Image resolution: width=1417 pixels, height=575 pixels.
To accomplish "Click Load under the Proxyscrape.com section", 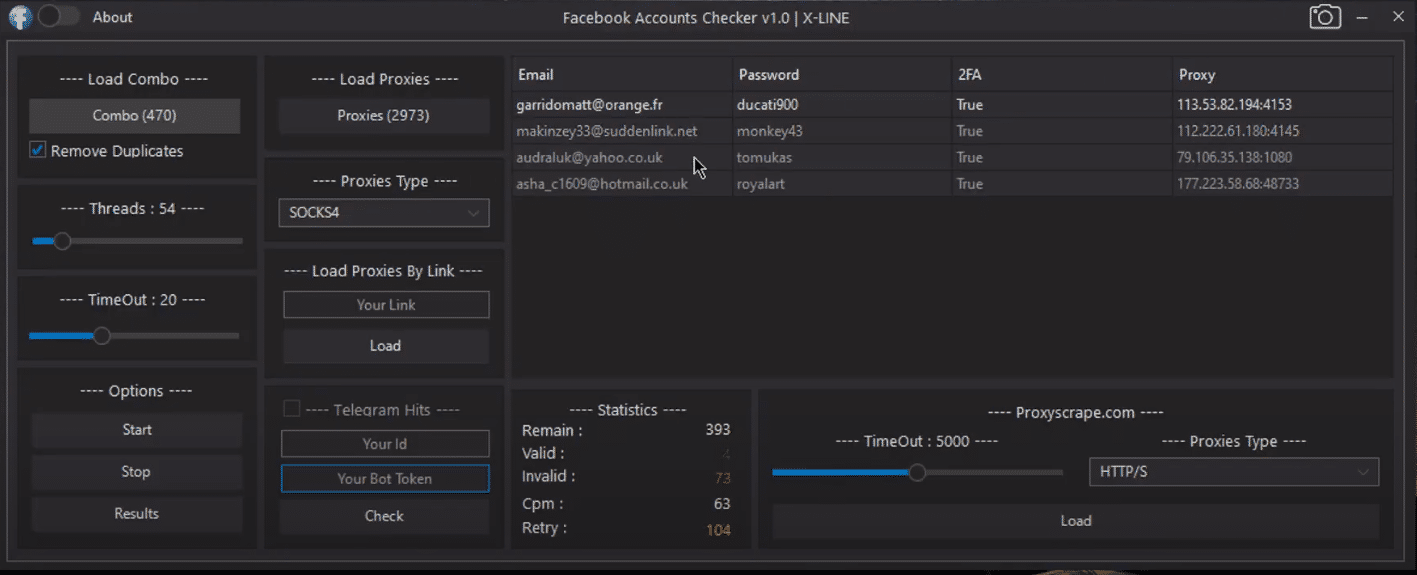I will (1076, 521).
